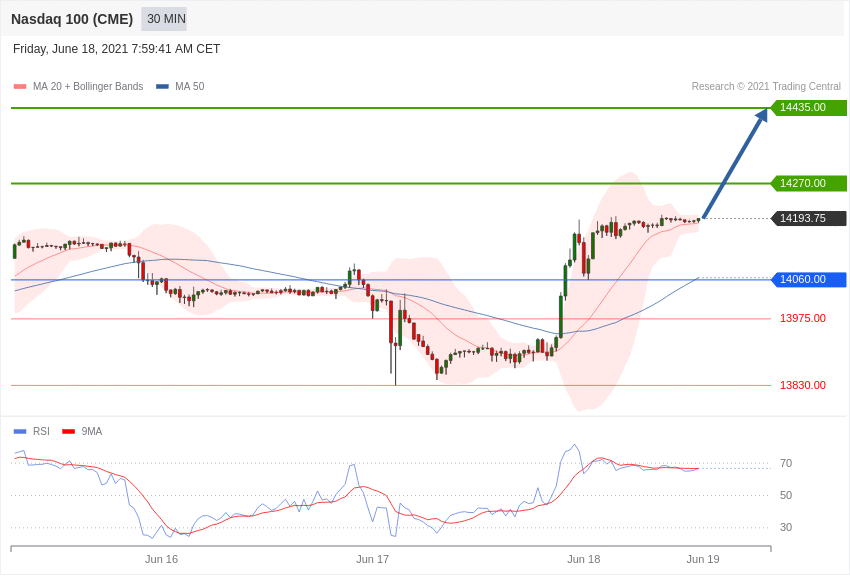Click the RSI legend label
The height and width of the screenshot is (576, 850).
coord(41,431)
